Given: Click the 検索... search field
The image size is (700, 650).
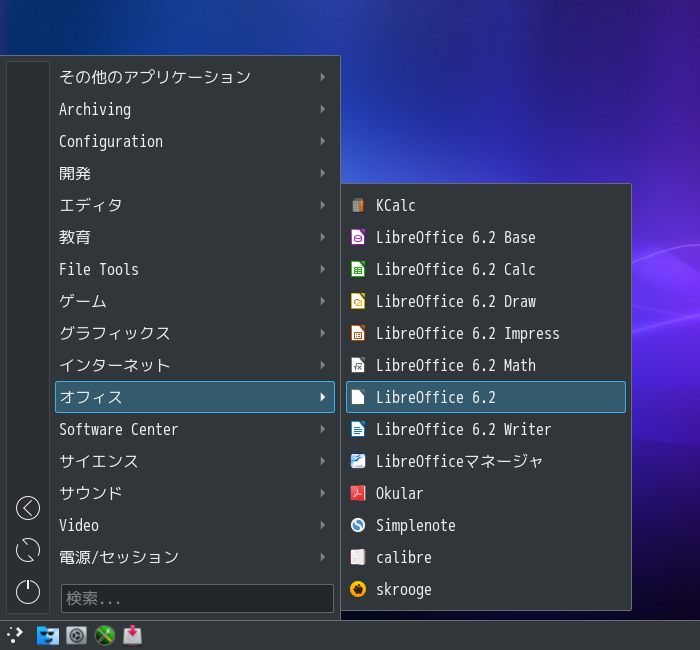Looking at the screenshot, I should pos(197,598).
